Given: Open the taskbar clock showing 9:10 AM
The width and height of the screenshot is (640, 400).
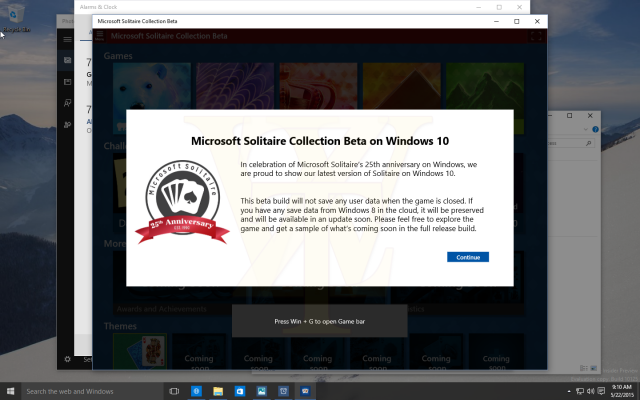Looking at the screenshot, I should 622,391.
